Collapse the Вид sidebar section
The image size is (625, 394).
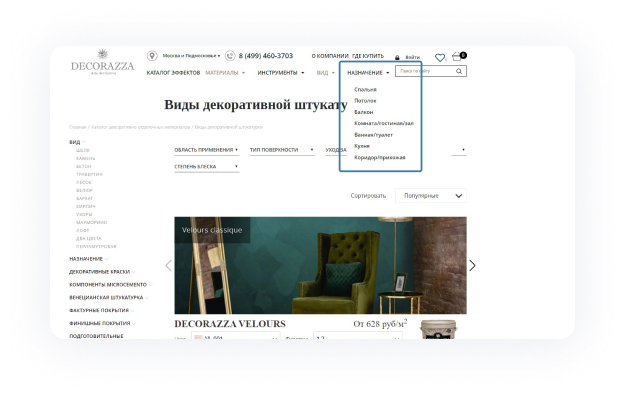77,142
